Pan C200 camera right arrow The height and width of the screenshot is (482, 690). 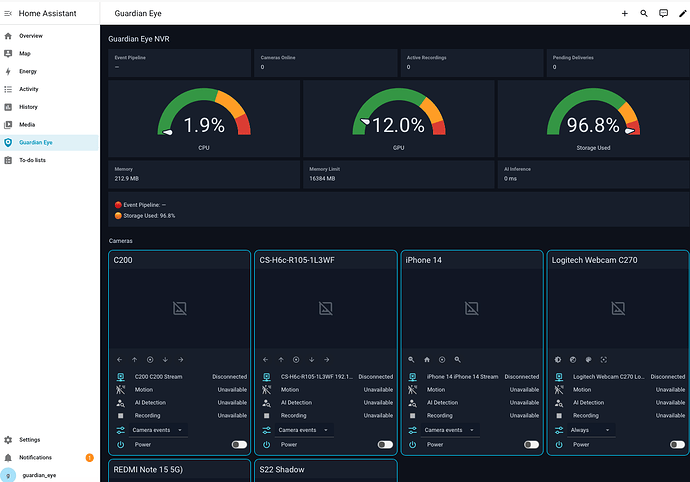pyautogui.click(x=181, y=360)
